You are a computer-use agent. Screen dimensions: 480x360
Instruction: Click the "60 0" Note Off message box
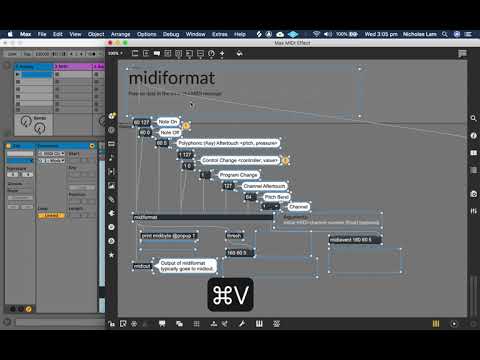pos(145,133)
